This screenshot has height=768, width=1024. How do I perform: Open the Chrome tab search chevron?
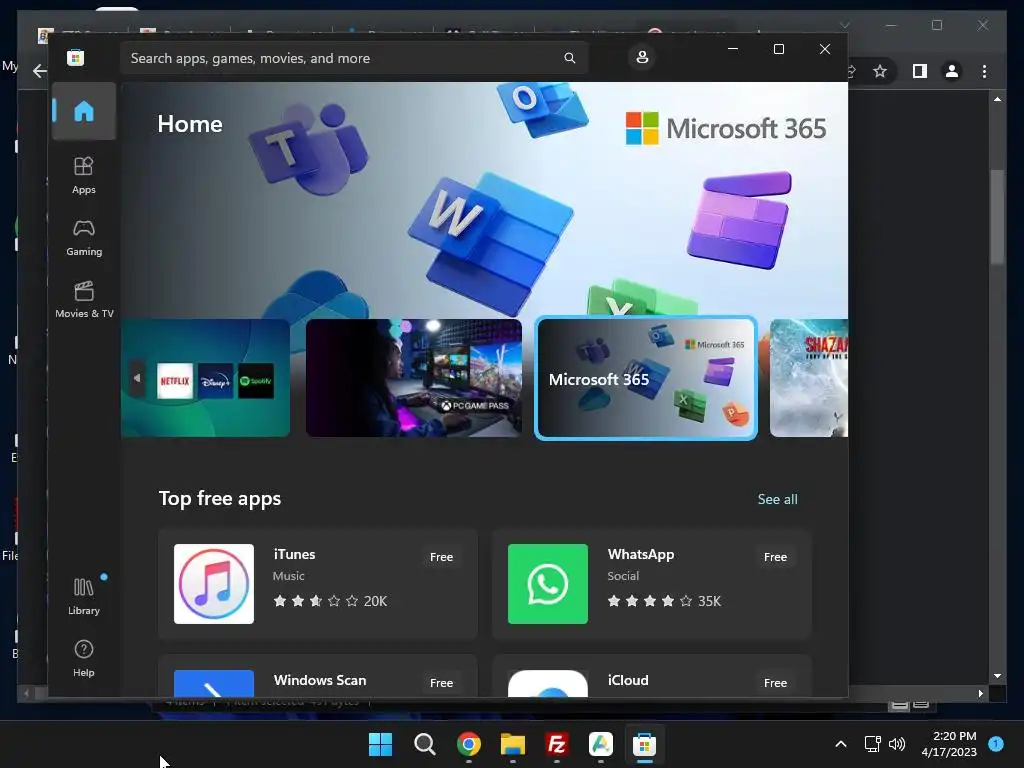(844, 25)
